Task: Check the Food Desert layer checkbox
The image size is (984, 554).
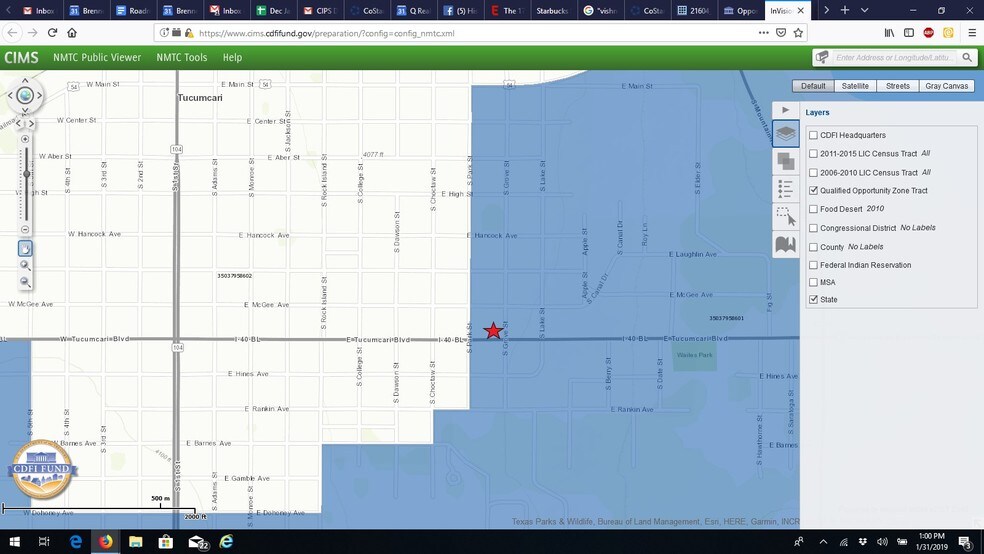Action: pos(813,209)
